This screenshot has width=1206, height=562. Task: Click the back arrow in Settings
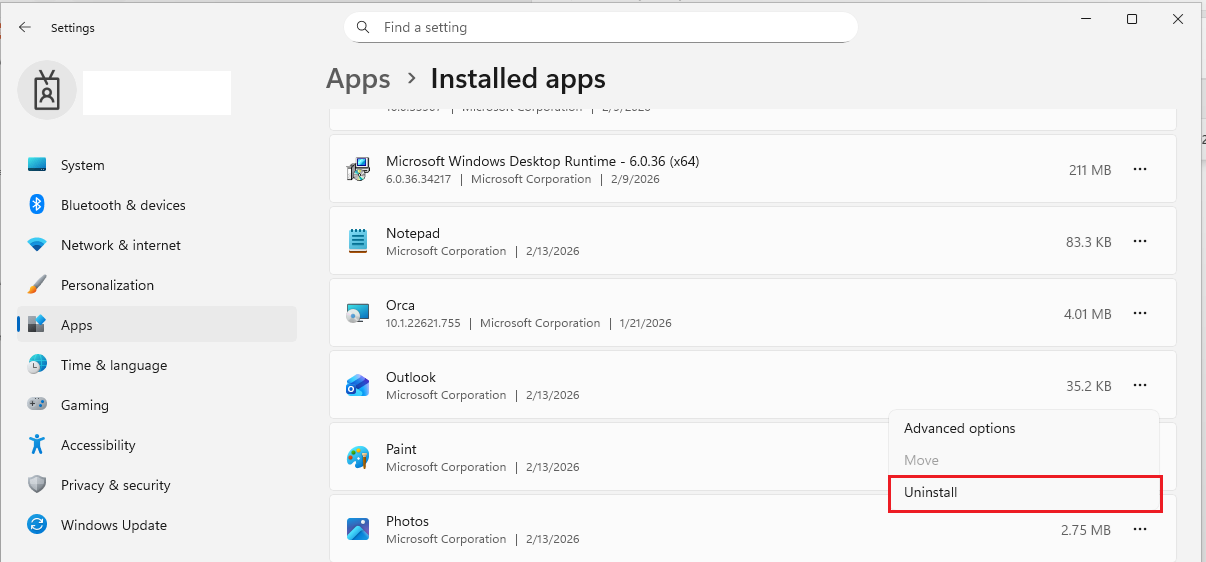(25, 28)
